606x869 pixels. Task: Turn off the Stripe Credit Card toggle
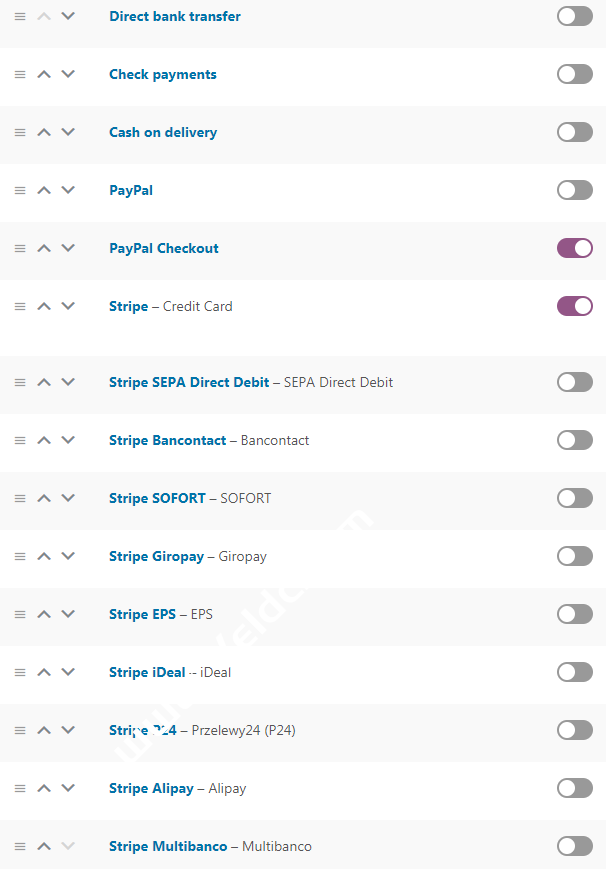click(575, 306)
